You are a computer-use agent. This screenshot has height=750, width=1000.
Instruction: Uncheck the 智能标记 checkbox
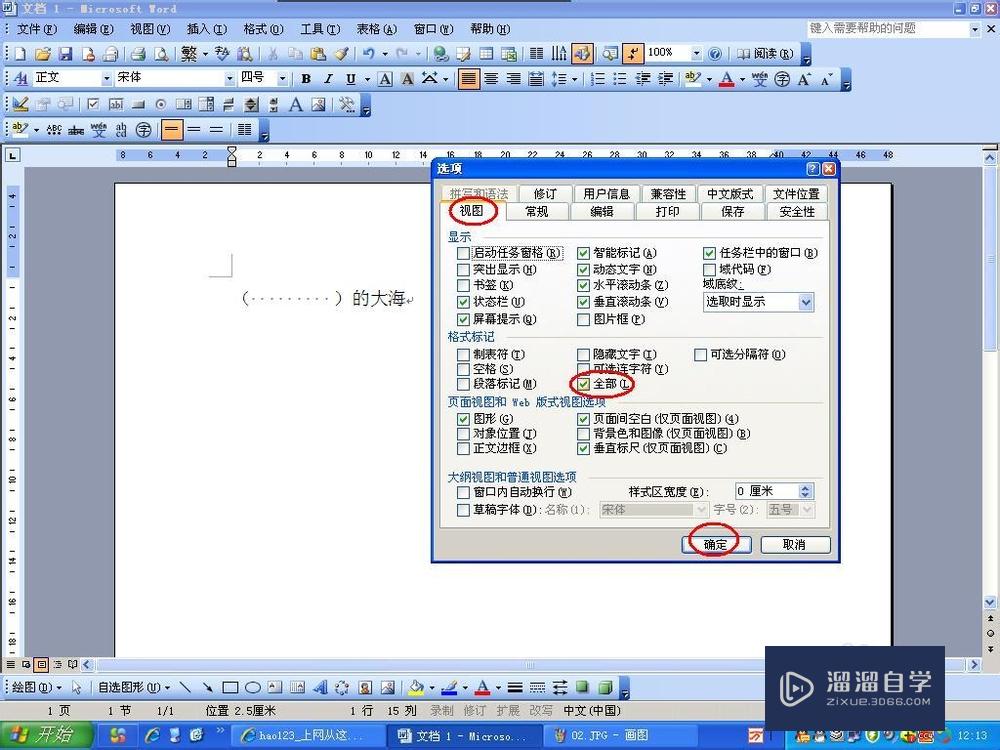click(583, 253)
